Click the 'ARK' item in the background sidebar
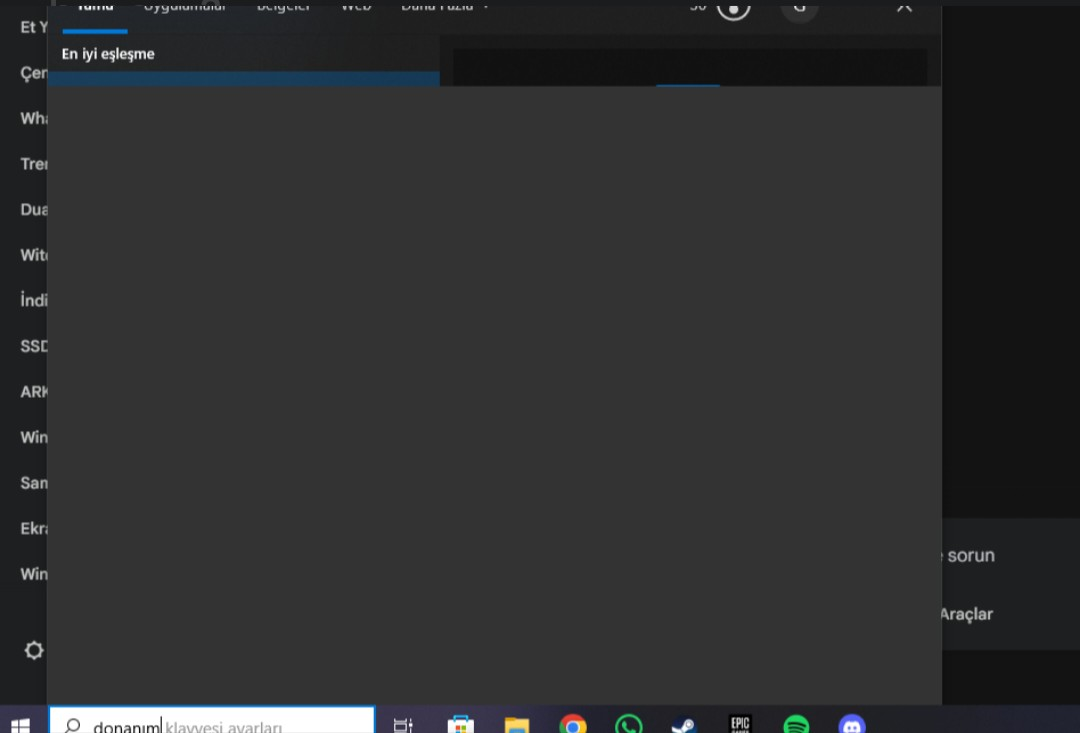The height and width of the screenshot is (733, 1080). 34,391
